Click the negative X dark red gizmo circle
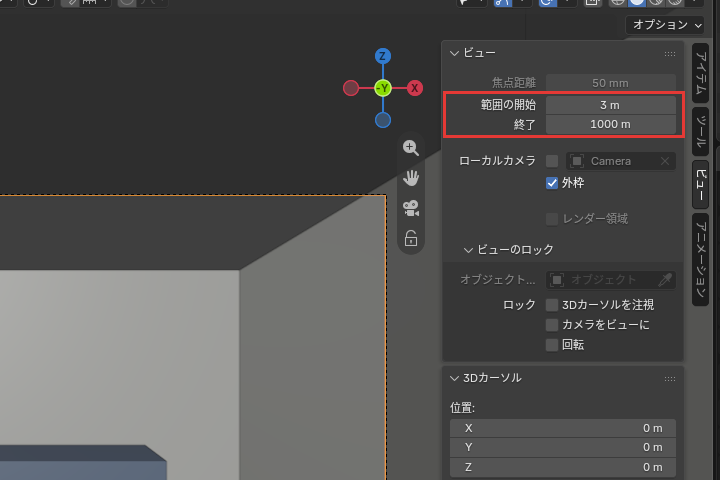The height and width of the screenshot is (480, 720). (x=351, y=88)
